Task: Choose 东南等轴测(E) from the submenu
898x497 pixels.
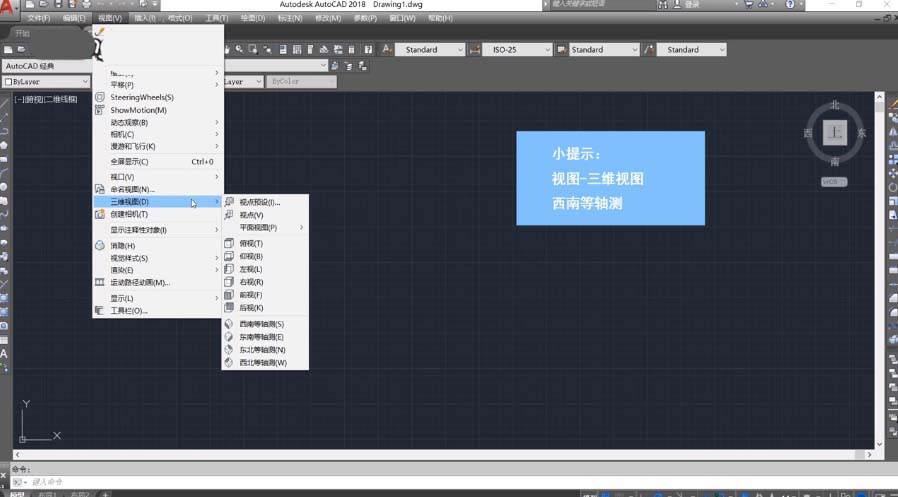Action: tap(266, 337)
